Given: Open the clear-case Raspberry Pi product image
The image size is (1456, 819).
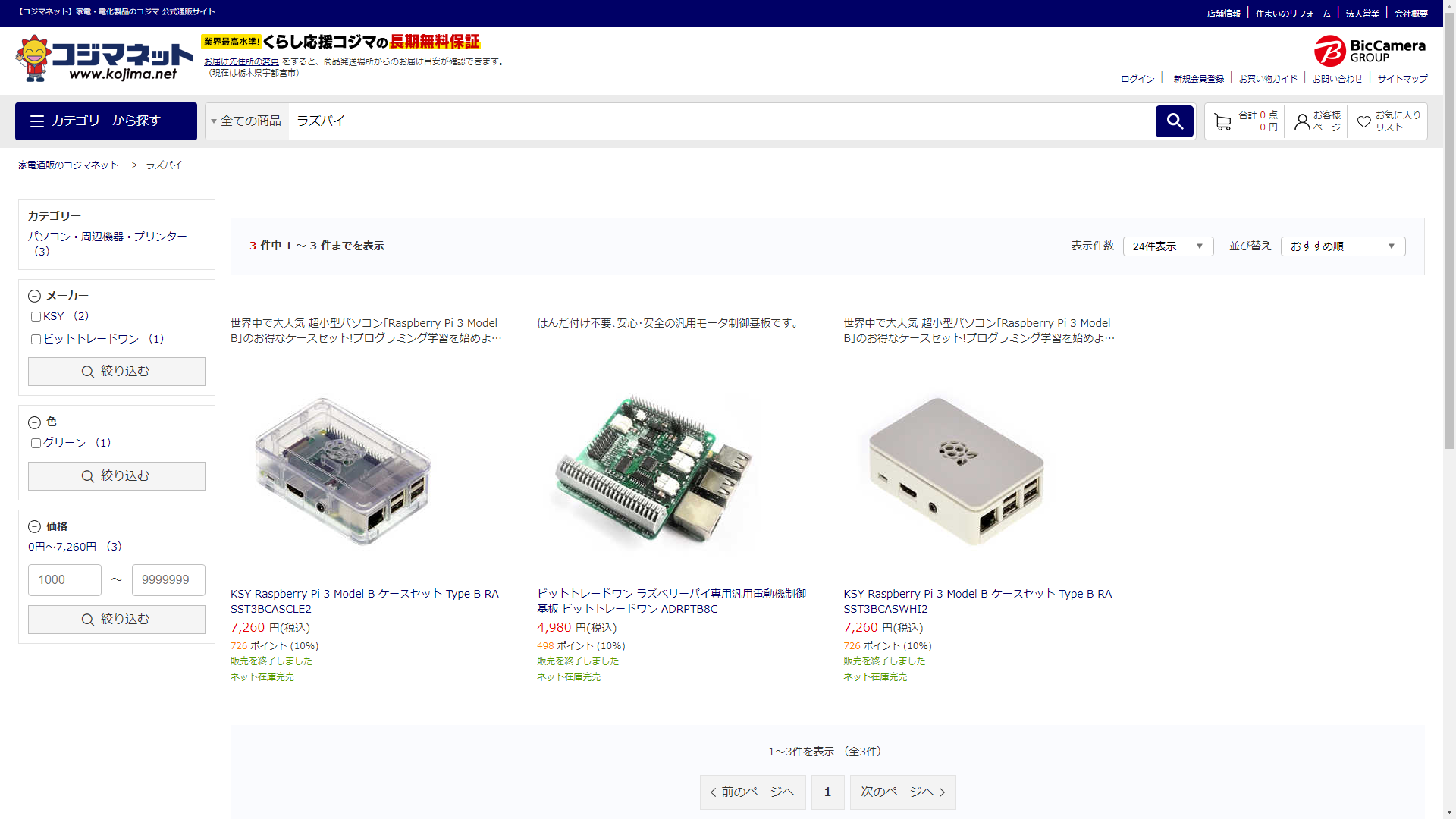Looking at the screenshot, I should pyautogui.click(x=344, y=470).
